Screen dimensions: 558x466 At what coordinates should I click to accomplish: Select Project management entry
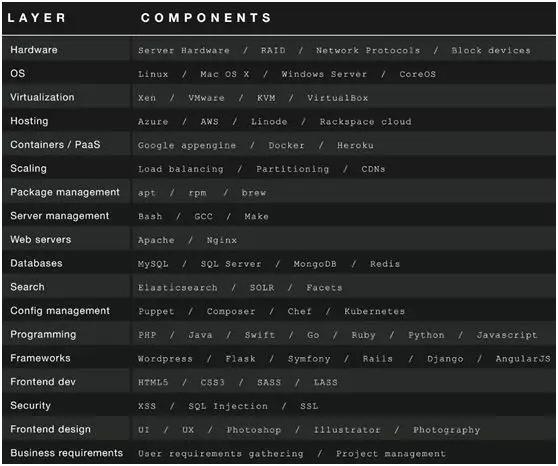[x=391, y=454]
